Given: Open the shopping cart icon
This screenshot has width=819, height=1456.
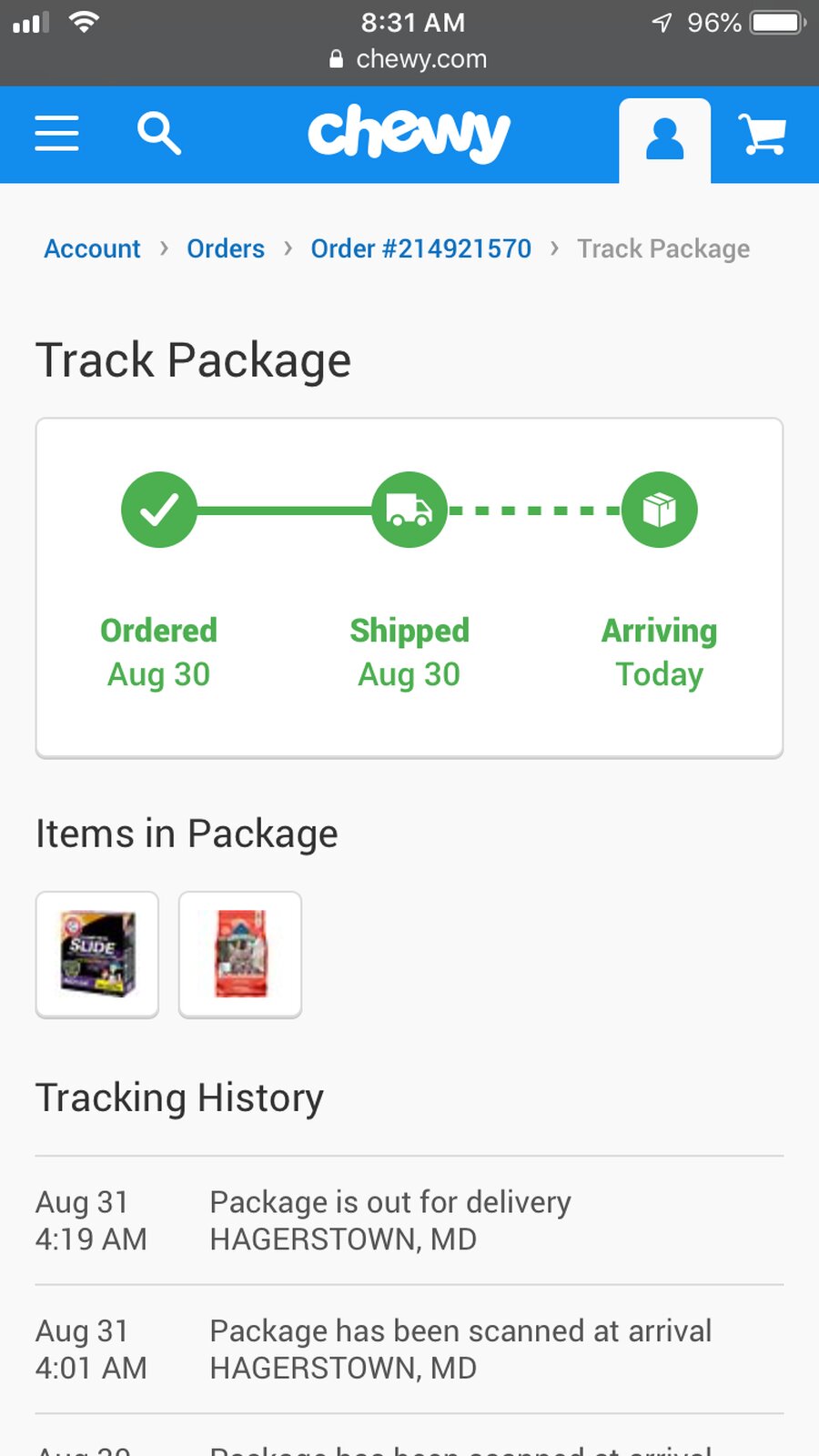Looking at the screenshot, I should pos(762,135).
